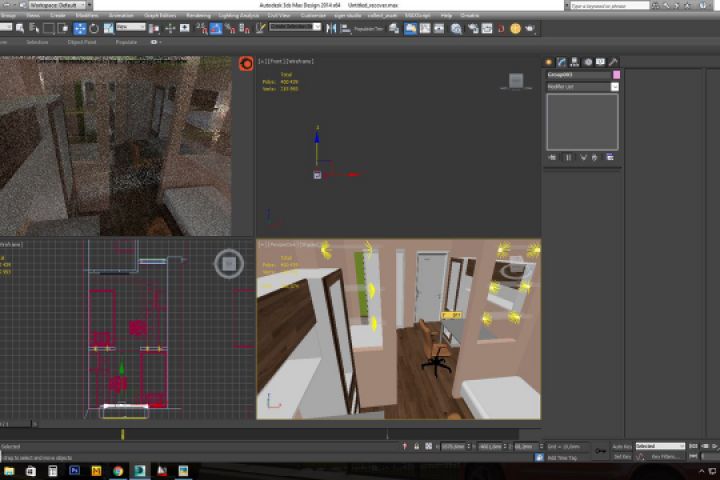Screen dimensions: 720x480
Task: Open the Curve Editor from main toolbar
Action: (425, 28)
